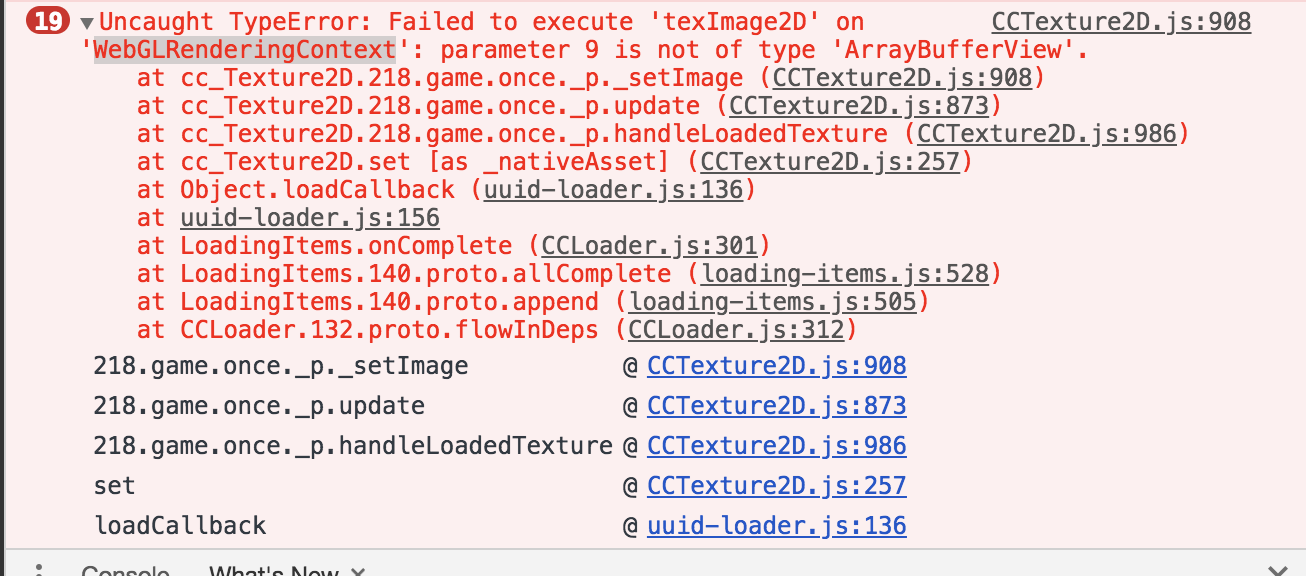Switch to the Console drawer tab
The width and height of the screenshot is (1306, 576).
(x=125, y=572)
